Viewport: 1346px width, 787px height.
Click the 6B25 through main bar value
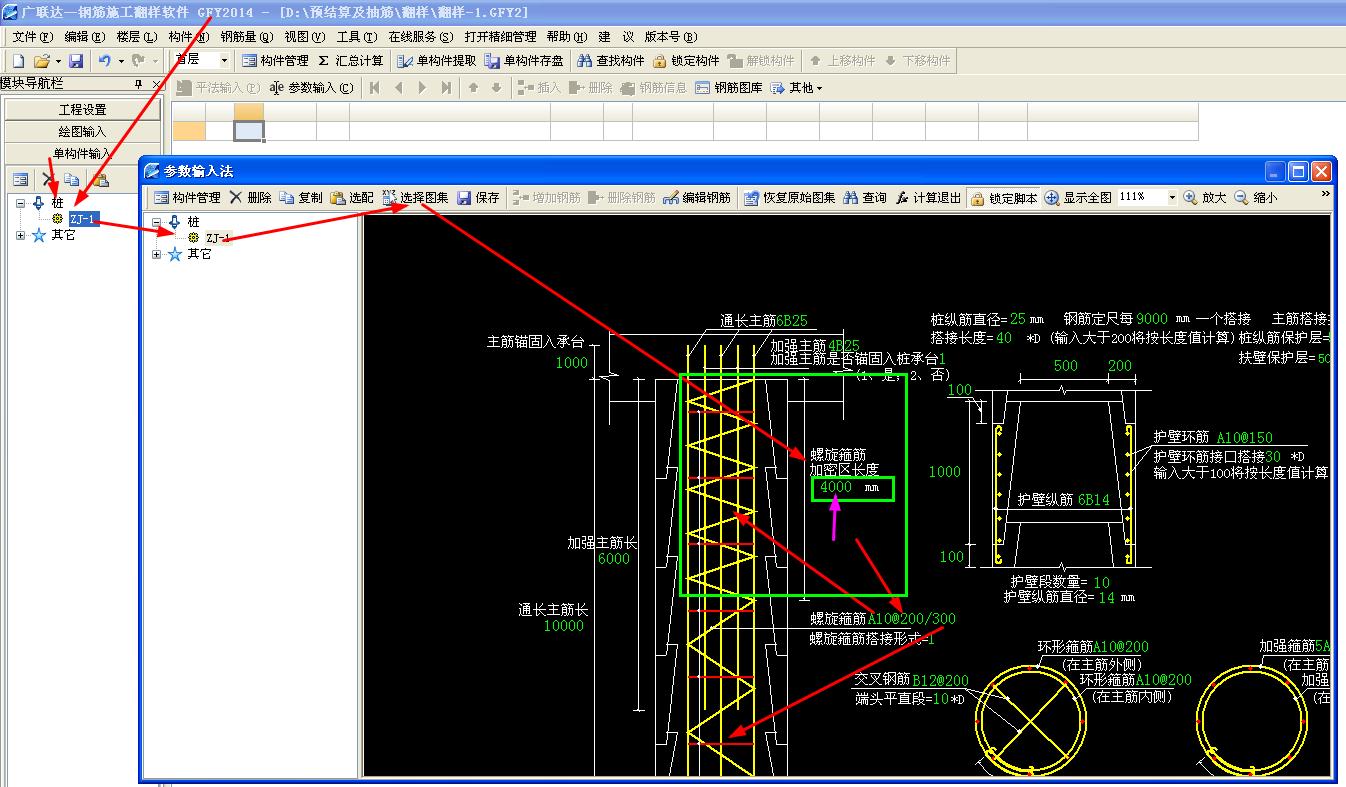pyautogui.click(x=792, y=321)
